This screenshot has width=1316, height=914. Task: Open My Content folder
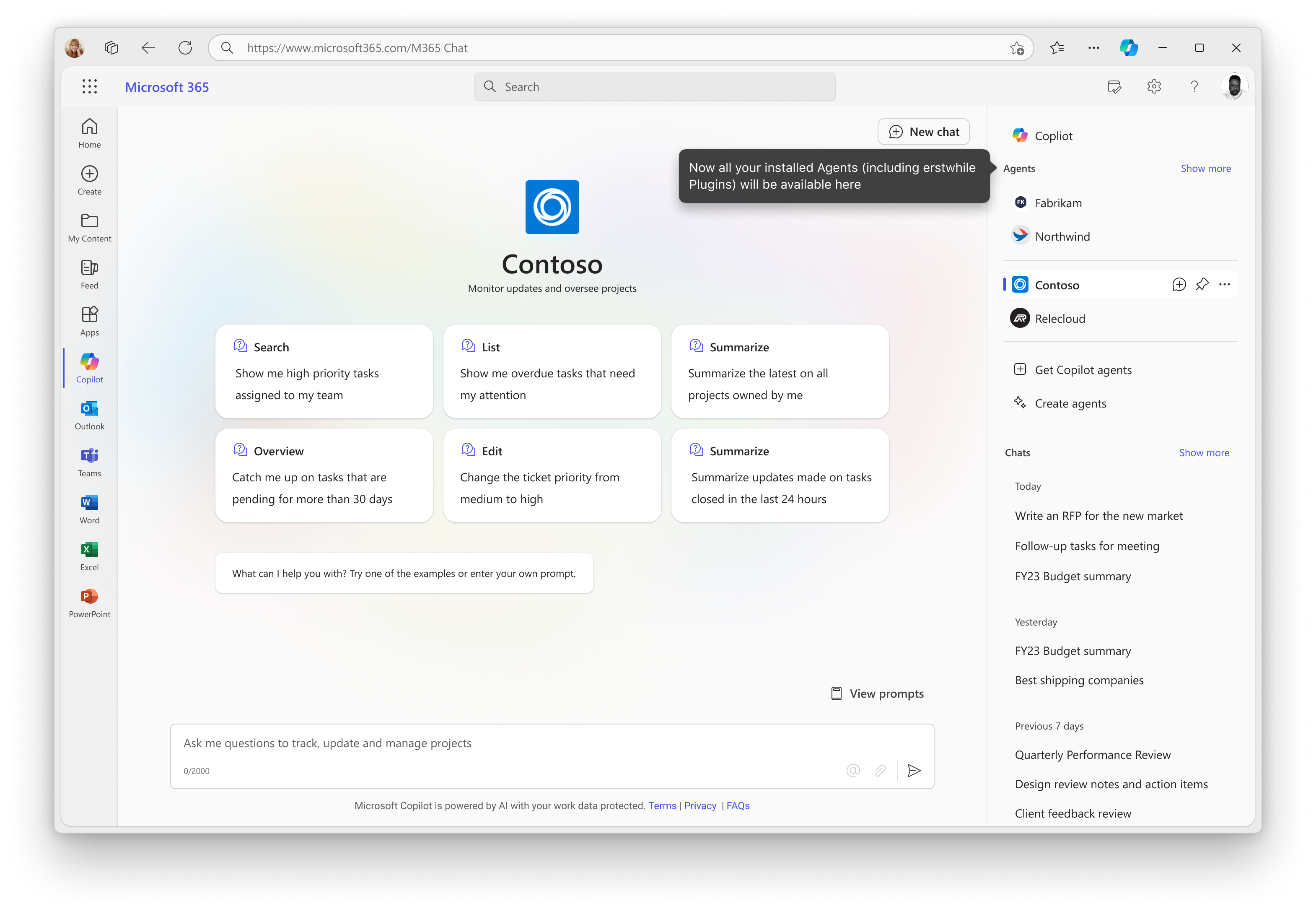(89, 227)
